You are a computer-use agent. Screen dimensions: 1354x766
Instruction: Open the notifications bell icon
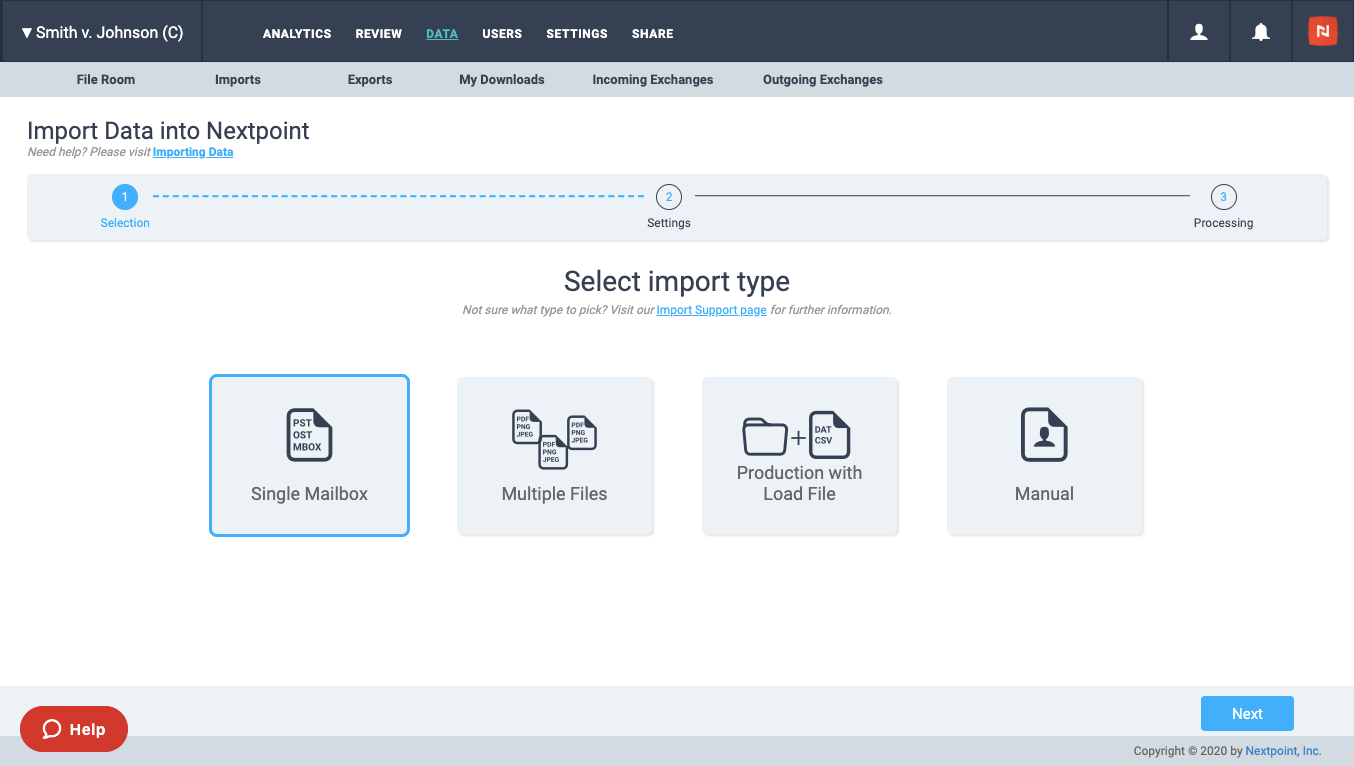click(x=1261, y=32)
